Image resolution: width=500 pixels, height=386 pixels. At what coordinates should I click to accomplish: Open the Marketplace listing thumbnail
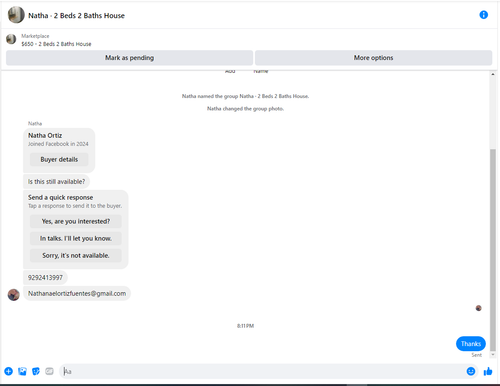tap(11, 39)
